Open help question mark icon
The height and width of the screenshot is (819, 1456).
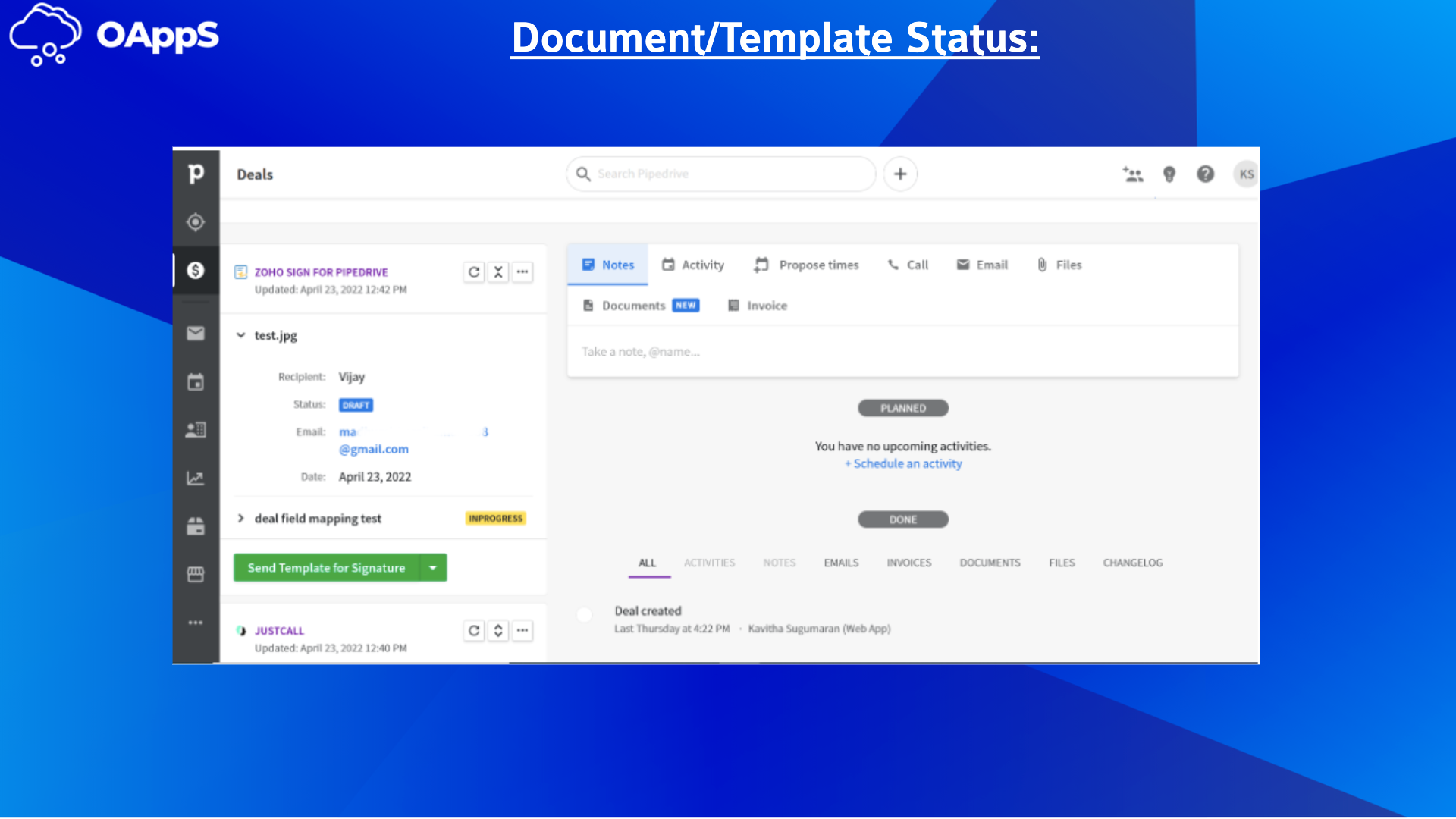1206,174
